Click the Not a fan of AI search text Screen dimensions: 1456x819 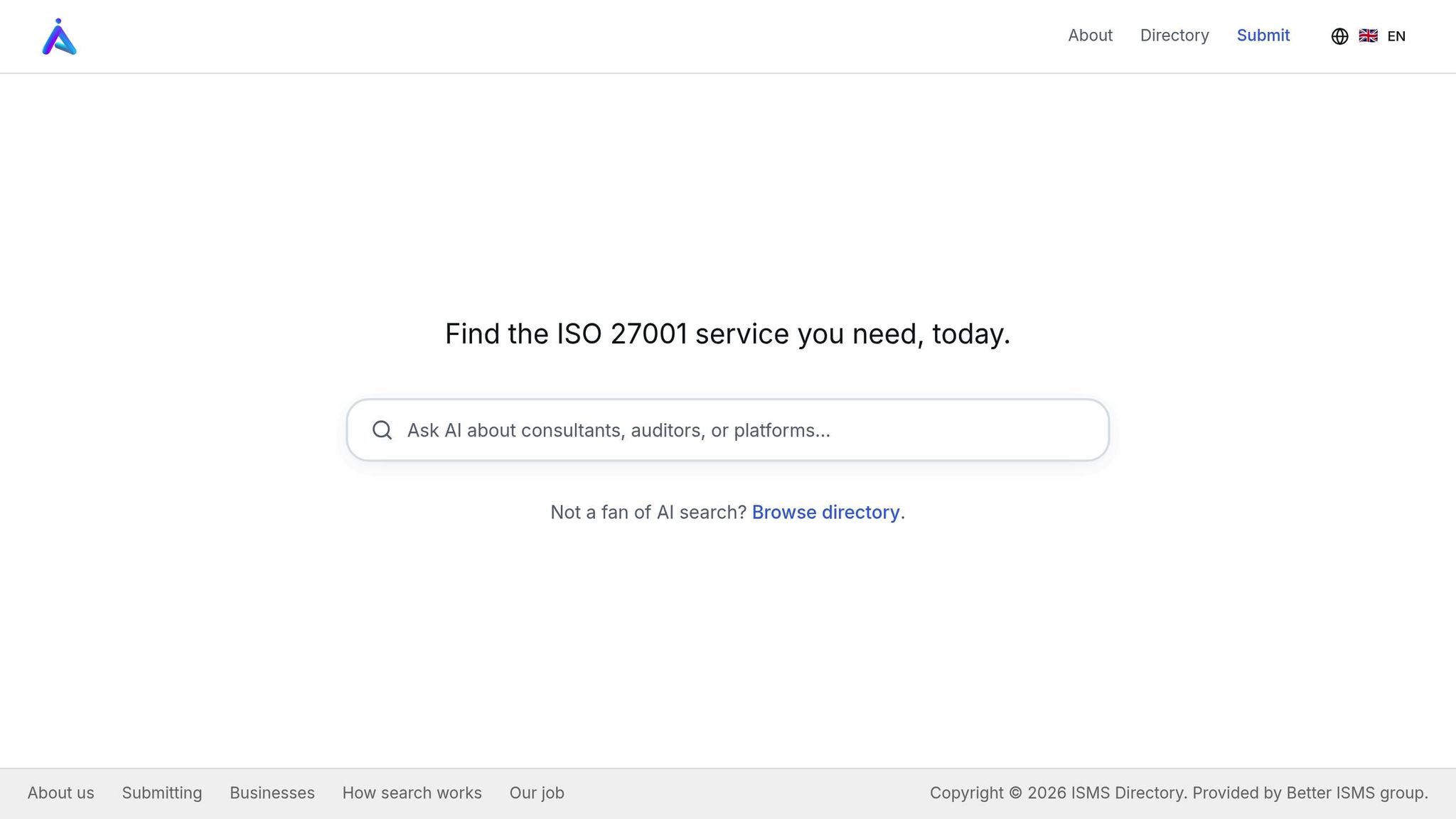(647, 512)
